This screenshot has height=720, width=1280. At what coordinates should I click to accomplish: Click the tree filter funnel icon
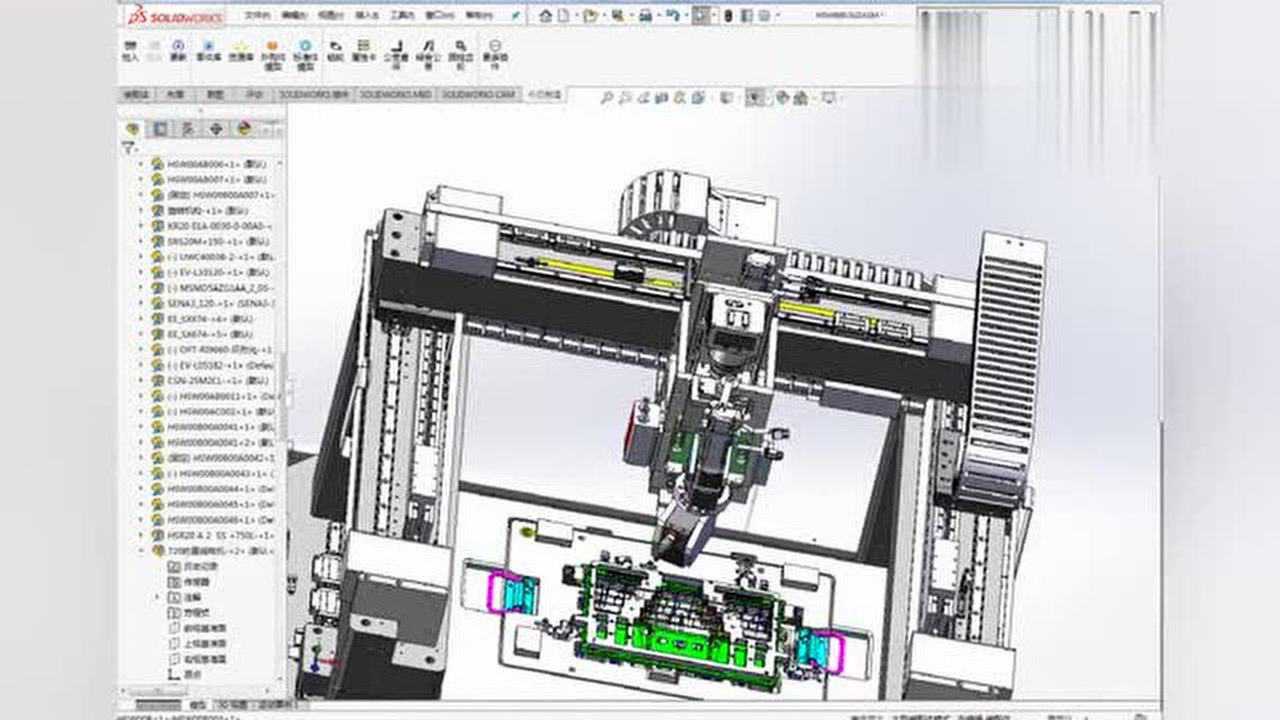pos(128,147)
